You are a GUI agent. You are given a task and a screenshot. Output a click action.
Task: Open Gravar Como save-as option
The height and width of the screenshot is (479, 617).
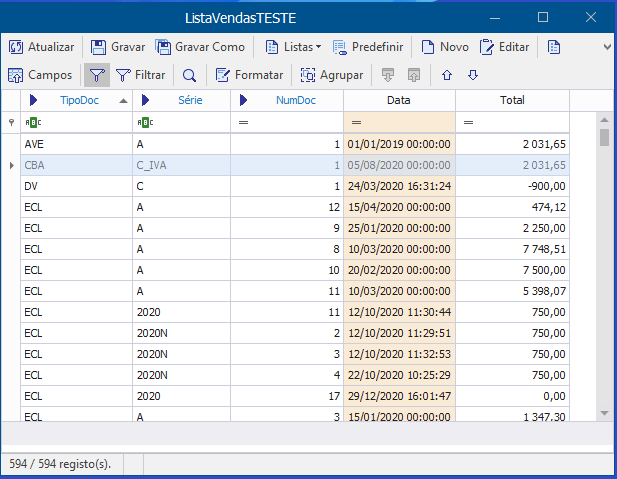[x=200, y=47]
